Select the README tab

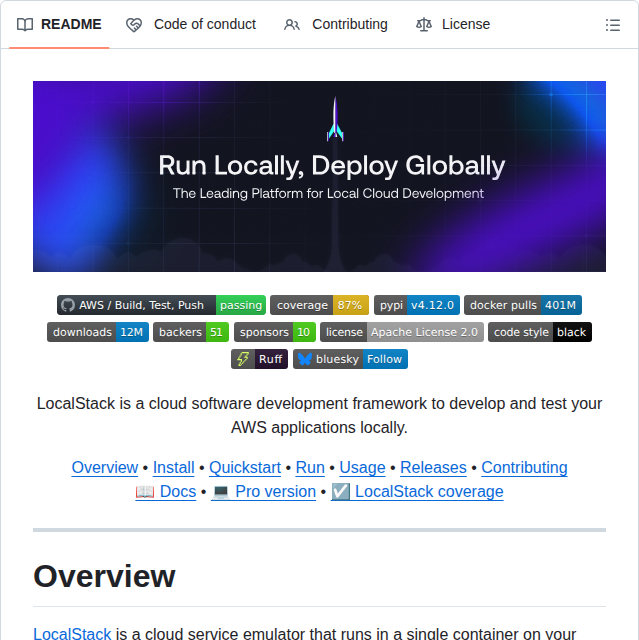click(59, 24)
